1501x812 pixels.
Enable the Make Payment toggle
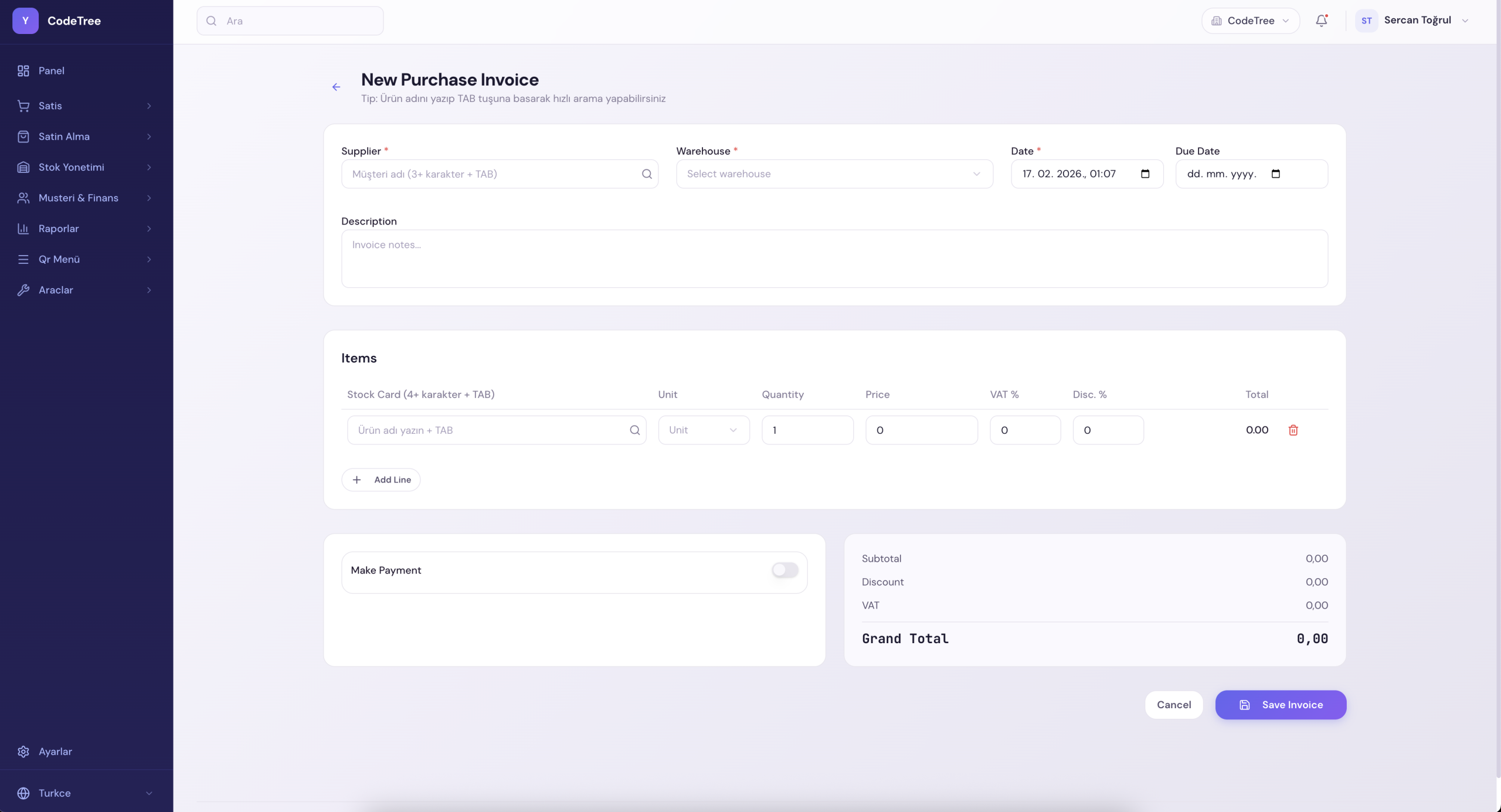(x=785, y=570)
